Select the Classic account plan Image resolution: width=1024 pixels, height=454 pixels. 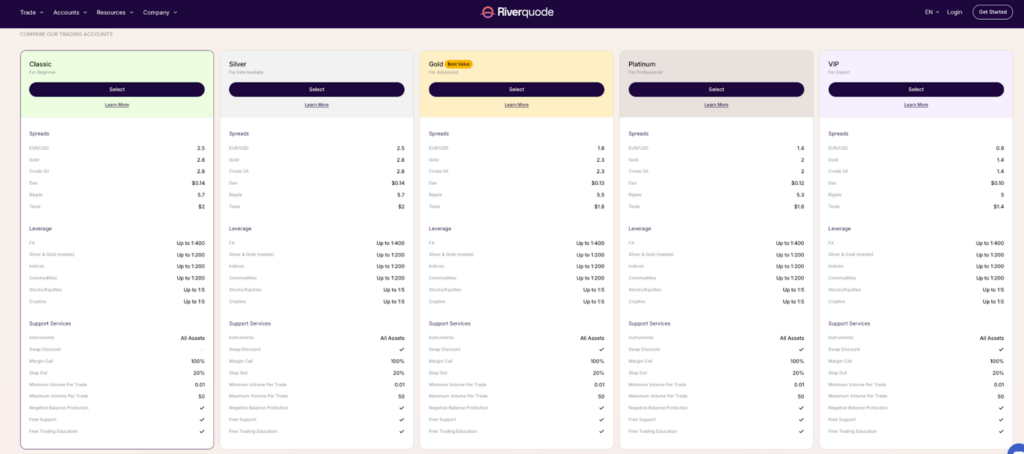point(117,89)
